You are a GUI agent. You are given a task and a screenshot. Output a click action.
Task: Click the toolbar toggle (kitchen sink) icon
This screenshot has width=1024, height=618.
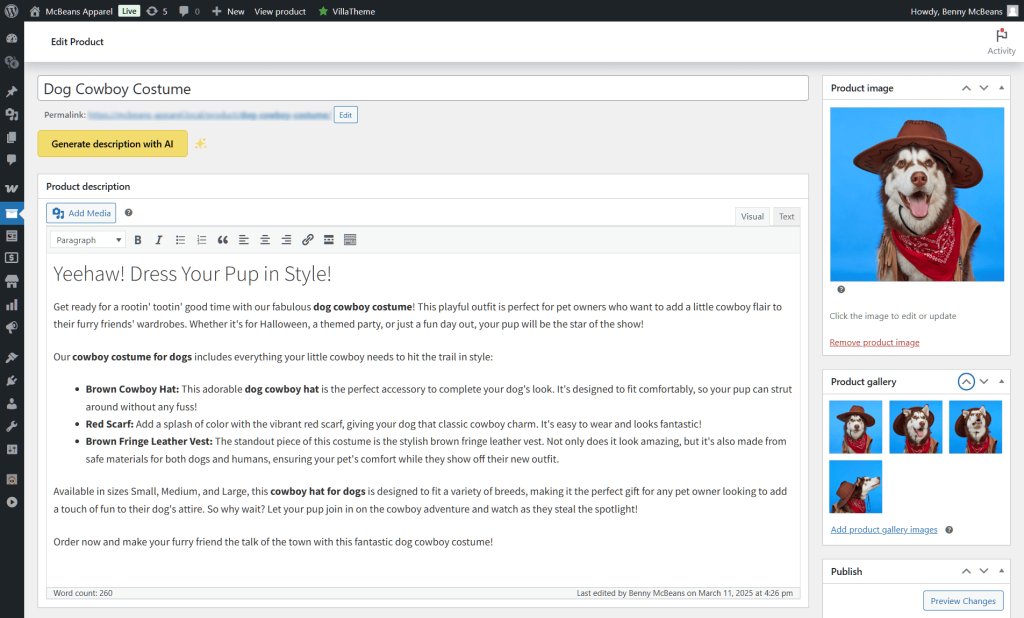click(350, 240)
